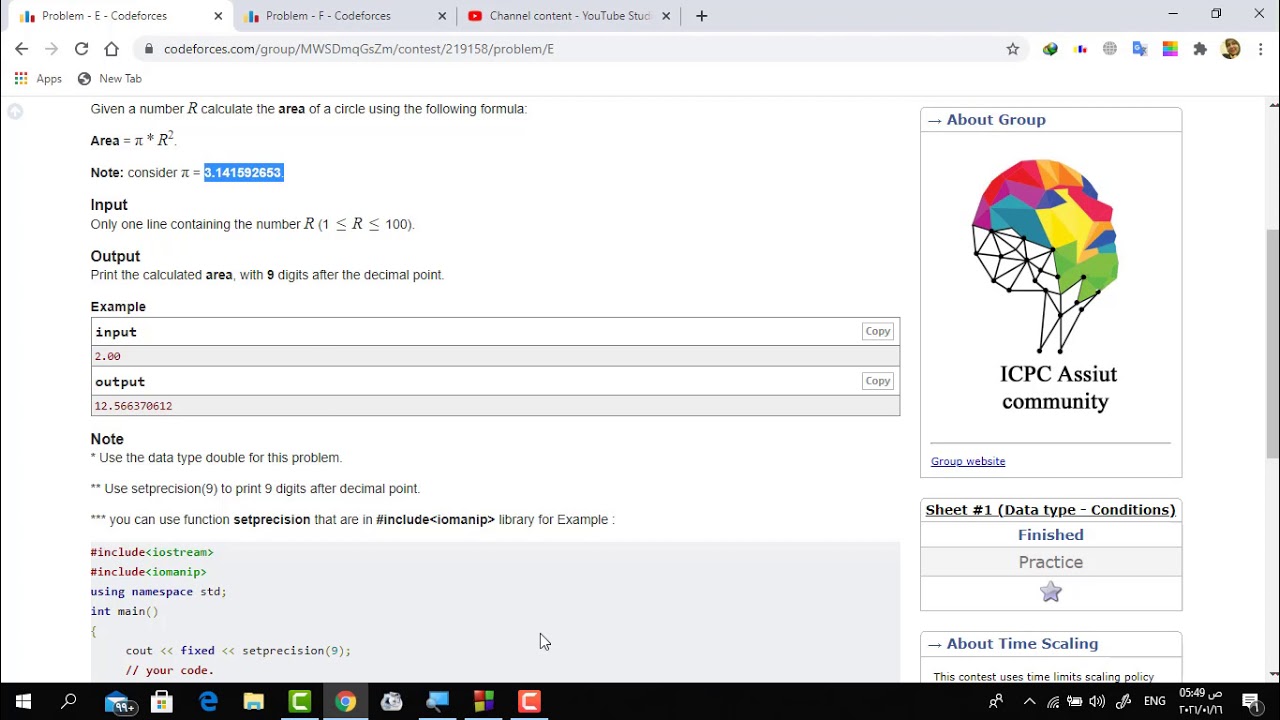Close the YouTube Studio tab
The width and height of the screenshot is (1280, 720).
[666, 16]
